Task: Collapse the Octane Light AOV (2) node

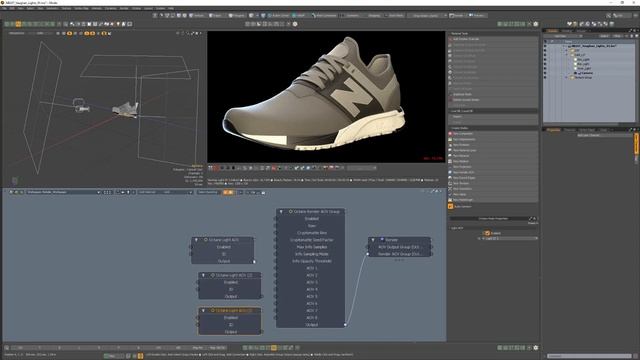Action: (203, 275)
